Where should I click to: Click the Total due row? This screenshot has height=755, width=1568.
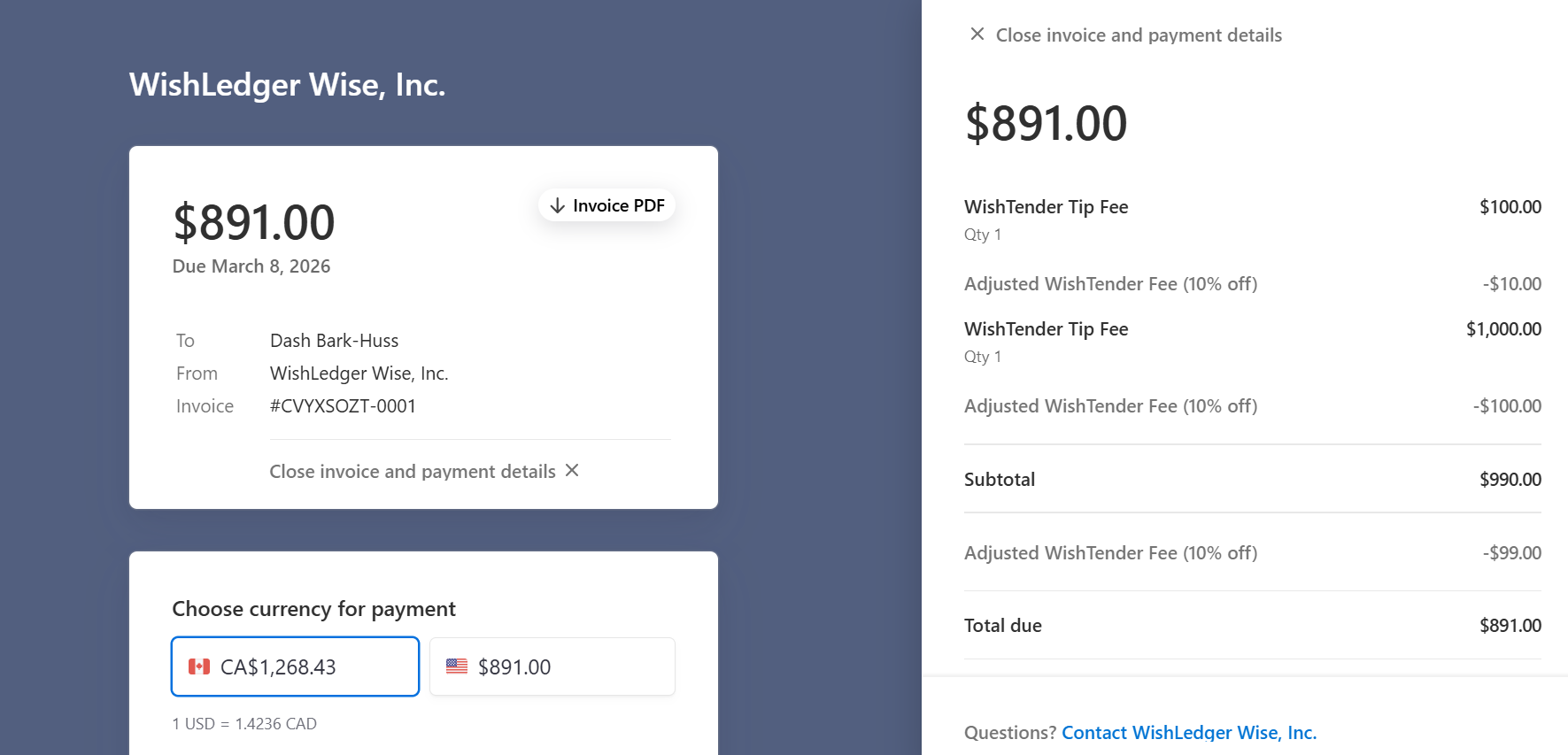click(x=1252, y=625)
